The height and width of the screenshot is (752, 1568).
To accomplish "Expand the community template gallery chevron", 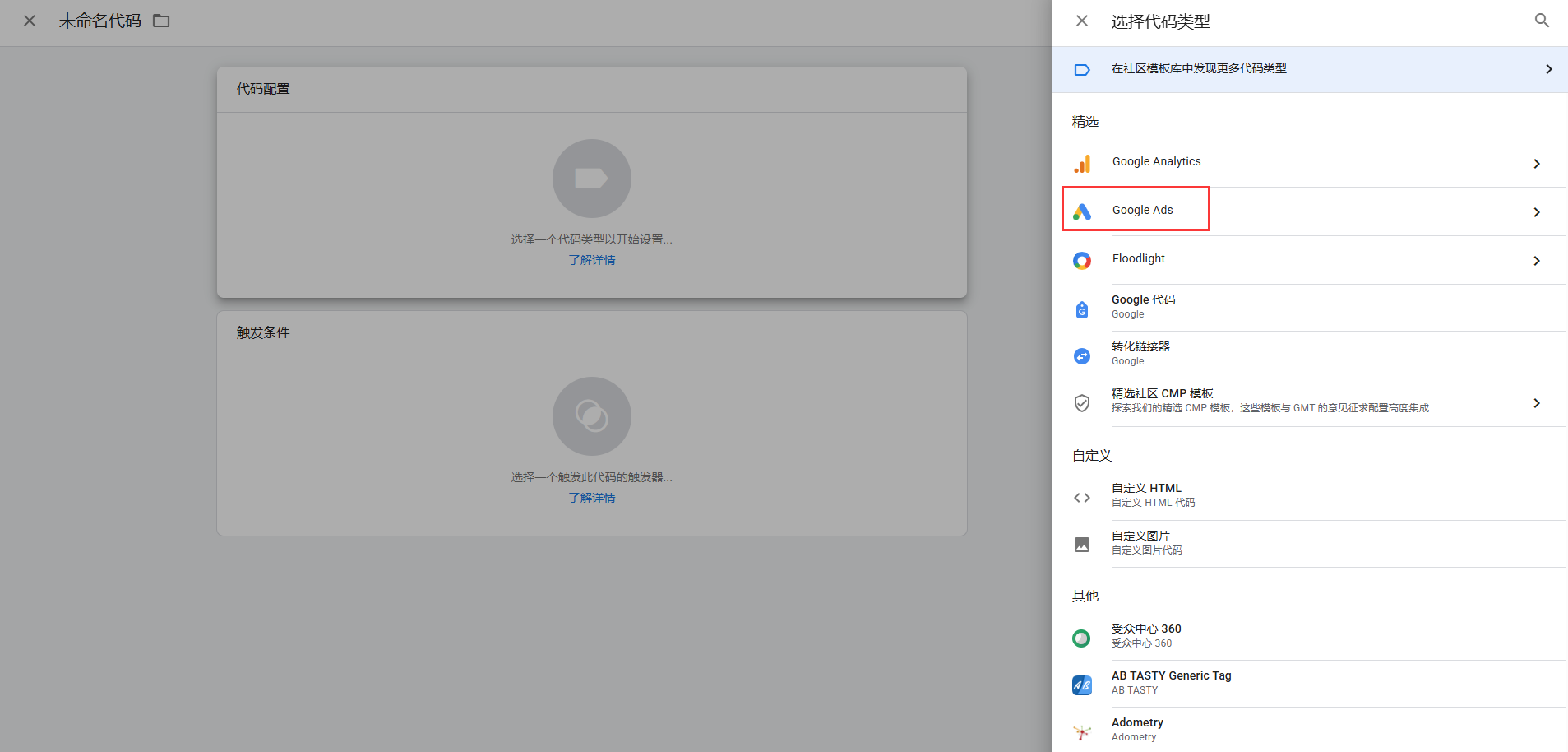I will click(1548, 69).
